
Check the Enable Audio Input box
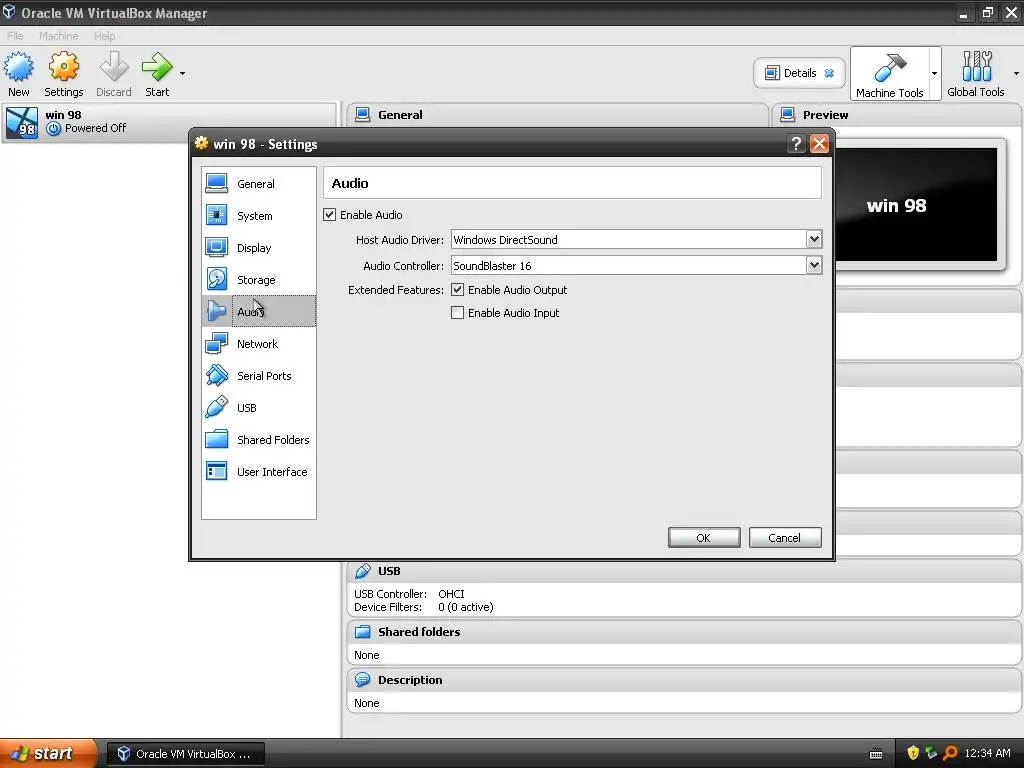(x=458, y=313)
